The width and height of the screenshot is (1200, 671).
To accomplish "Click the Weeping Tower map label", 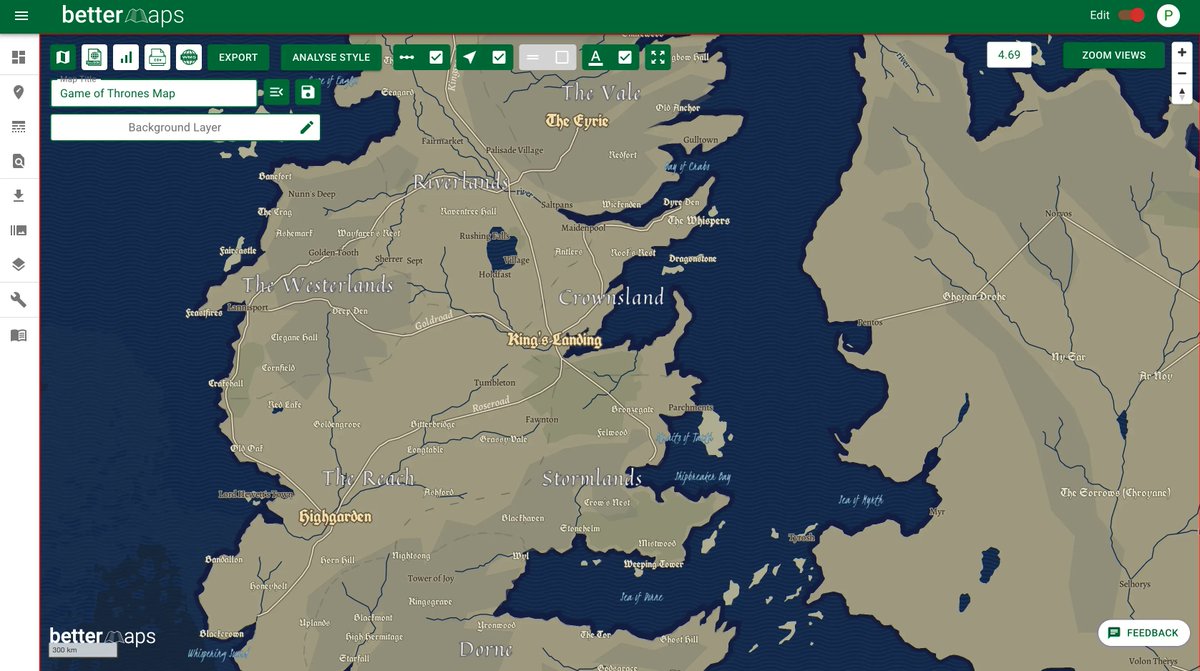I will (x=654, y=564).
